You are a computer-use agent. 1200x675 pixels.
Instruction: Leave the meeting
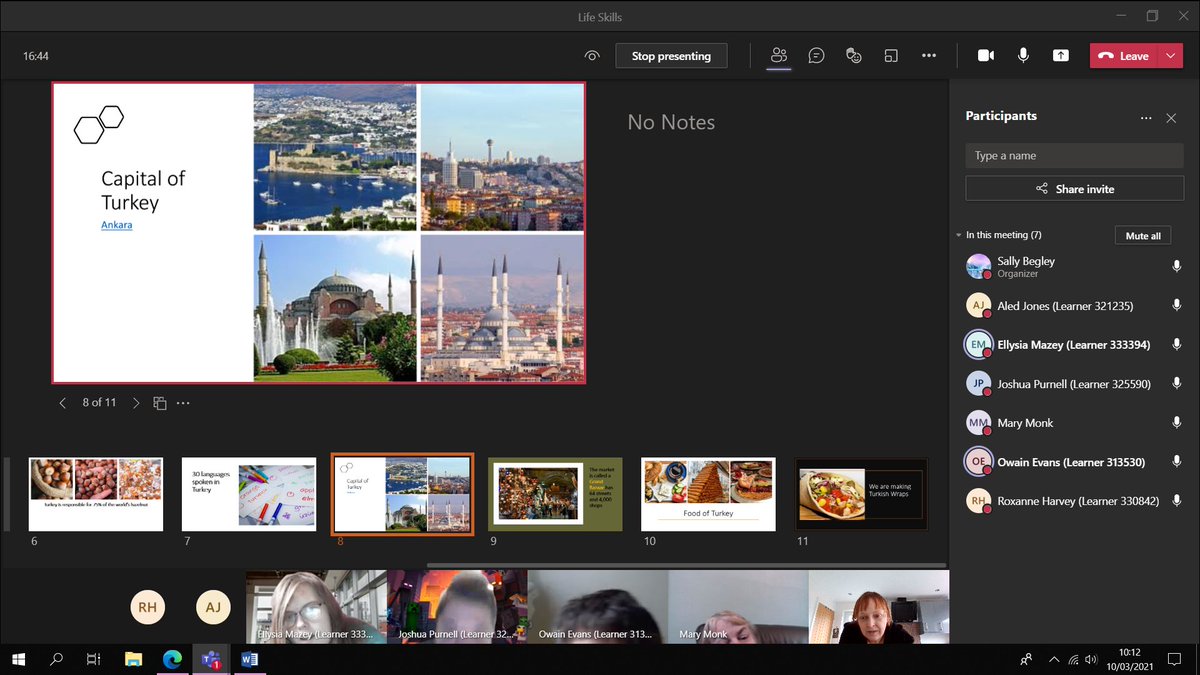coord(1124,56)
